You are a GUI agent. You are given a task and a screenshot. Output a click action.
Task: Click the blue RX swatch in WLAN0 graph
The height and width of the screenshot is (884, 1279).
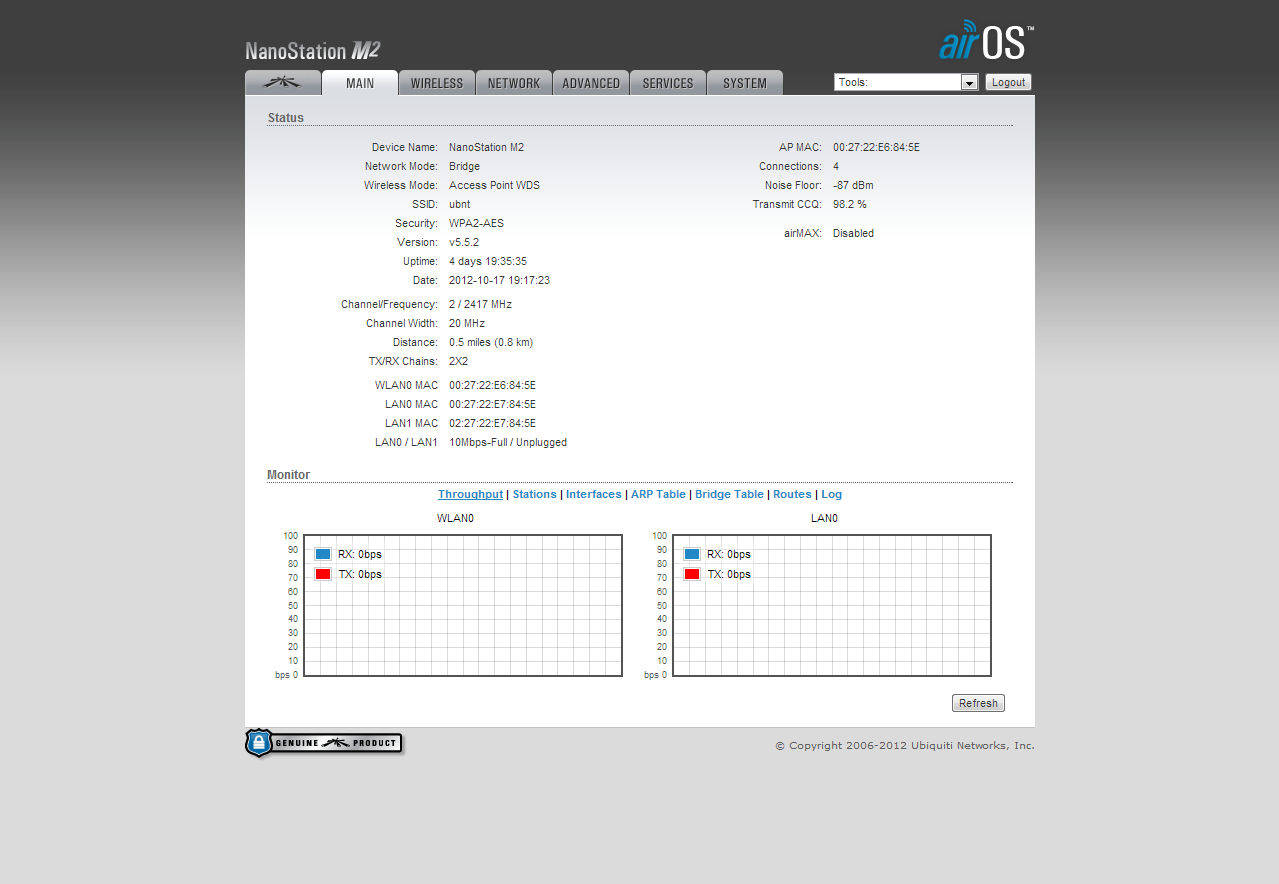click(x=323, y=554)
